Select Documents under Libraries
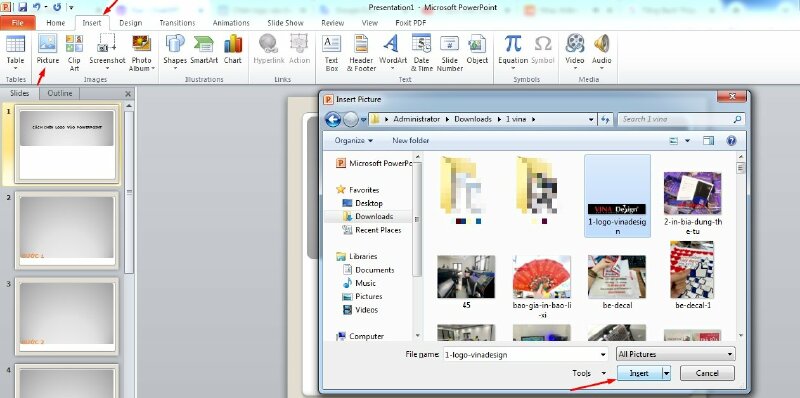Viewport: 800px width, 398px height. 374,270
